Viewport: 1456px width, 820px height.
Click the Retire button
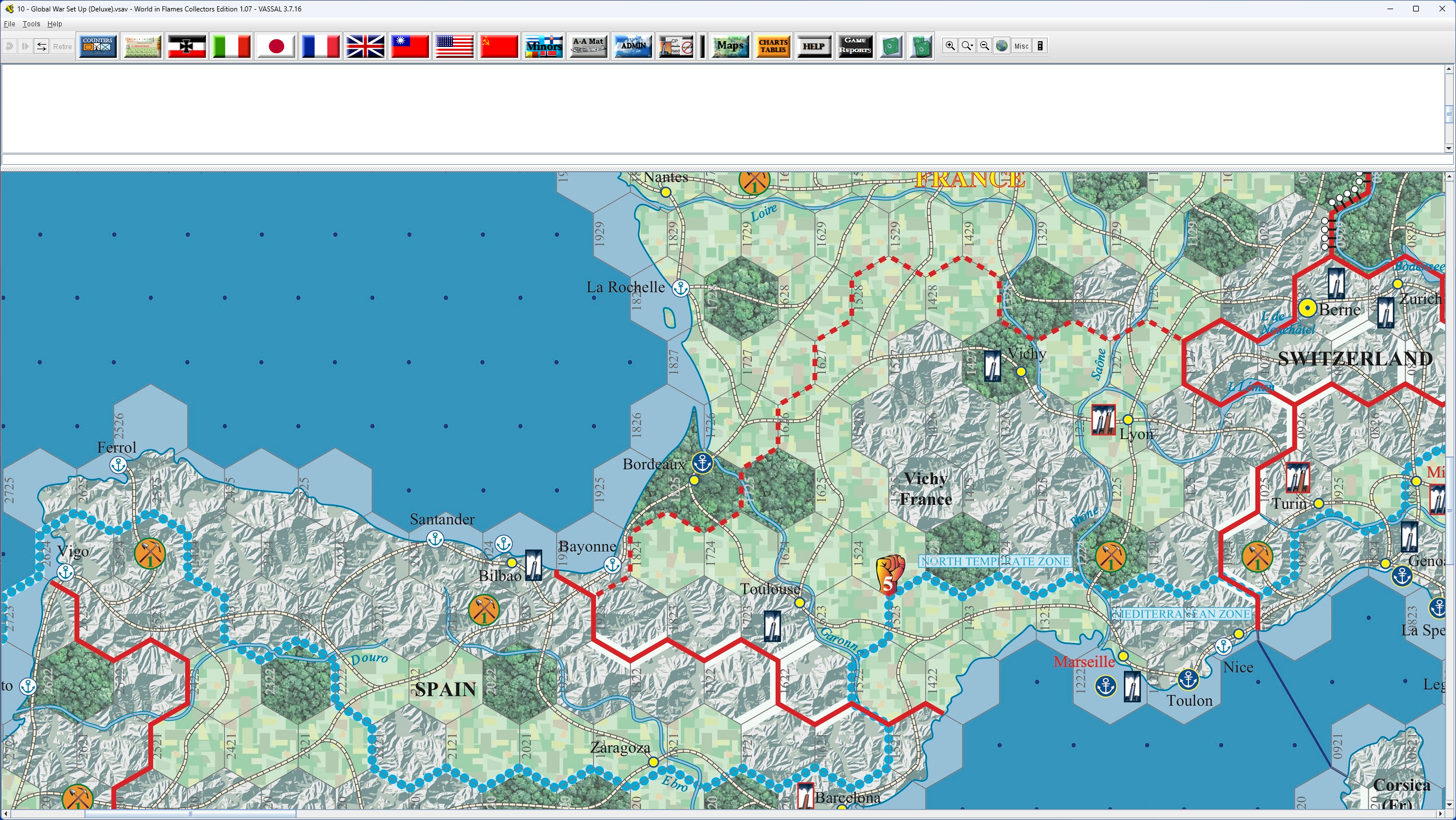pyautogui.click(x=62, y=46)
